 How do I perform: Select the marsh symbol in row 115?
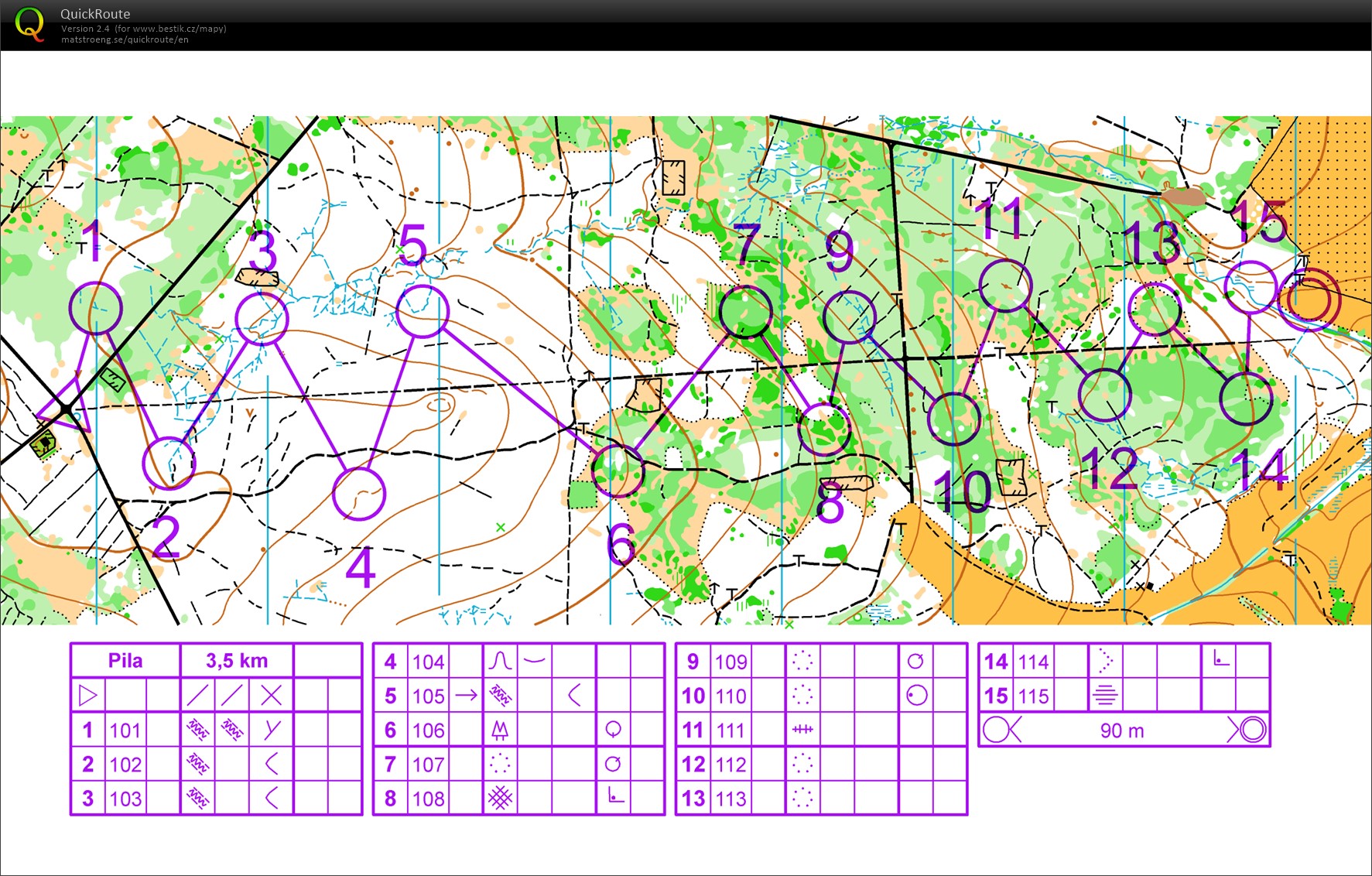click(x=1105, y=695)
